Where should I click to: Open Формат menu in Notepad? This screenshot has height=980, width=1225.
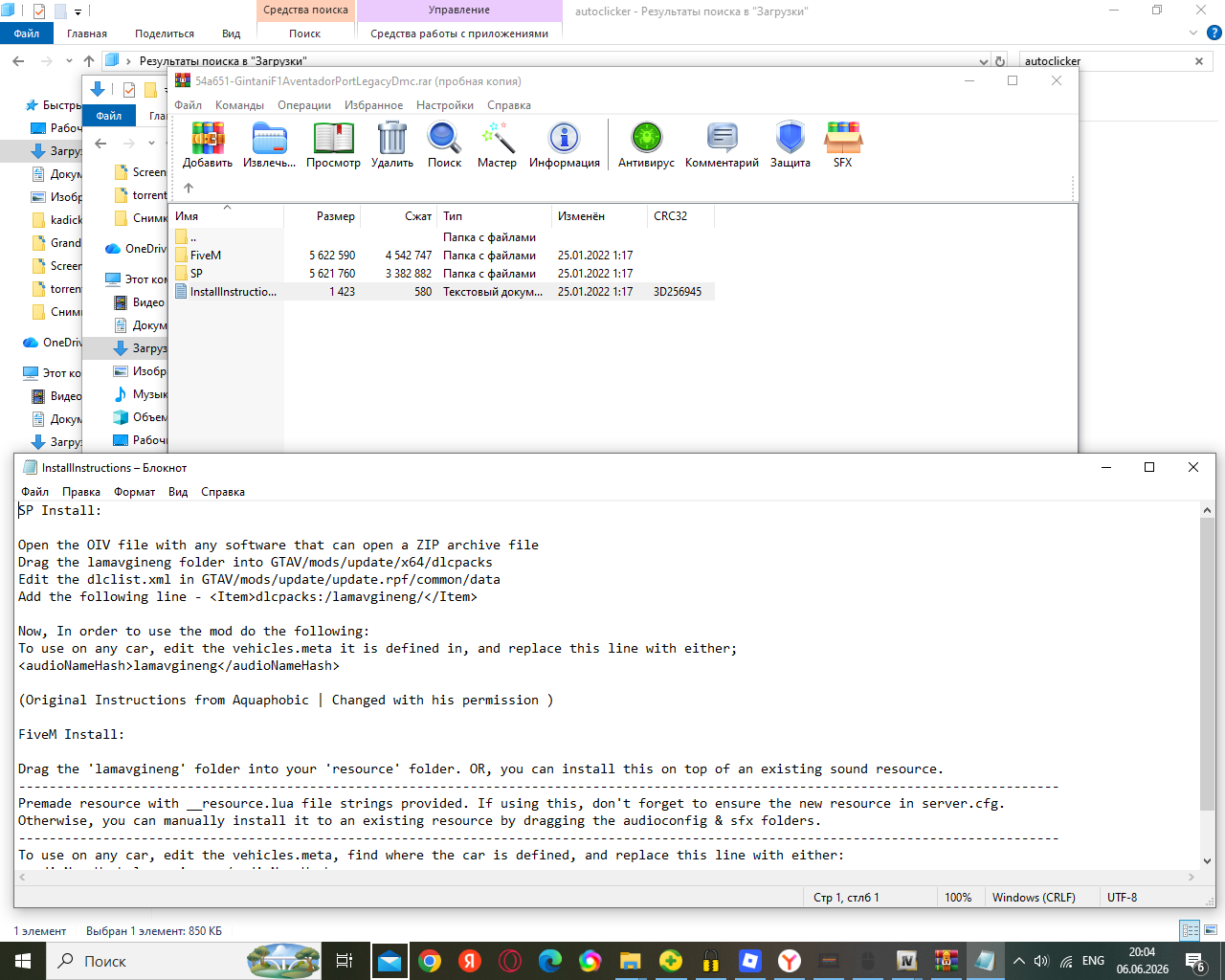tap(134, 492)
